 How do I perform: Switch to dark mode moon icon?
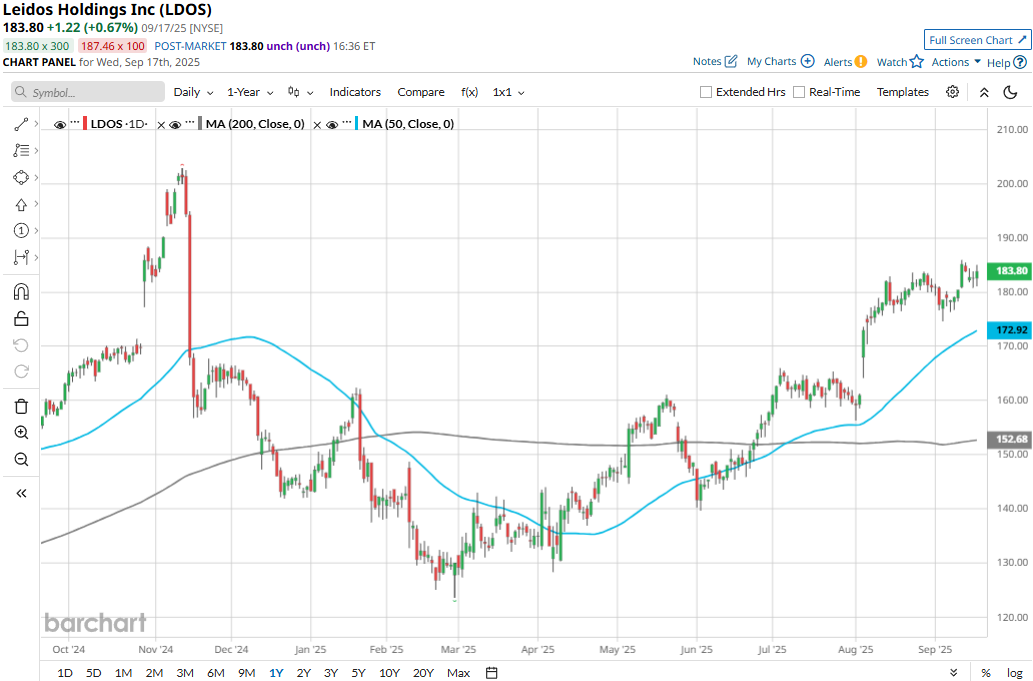coord(1011,92)
